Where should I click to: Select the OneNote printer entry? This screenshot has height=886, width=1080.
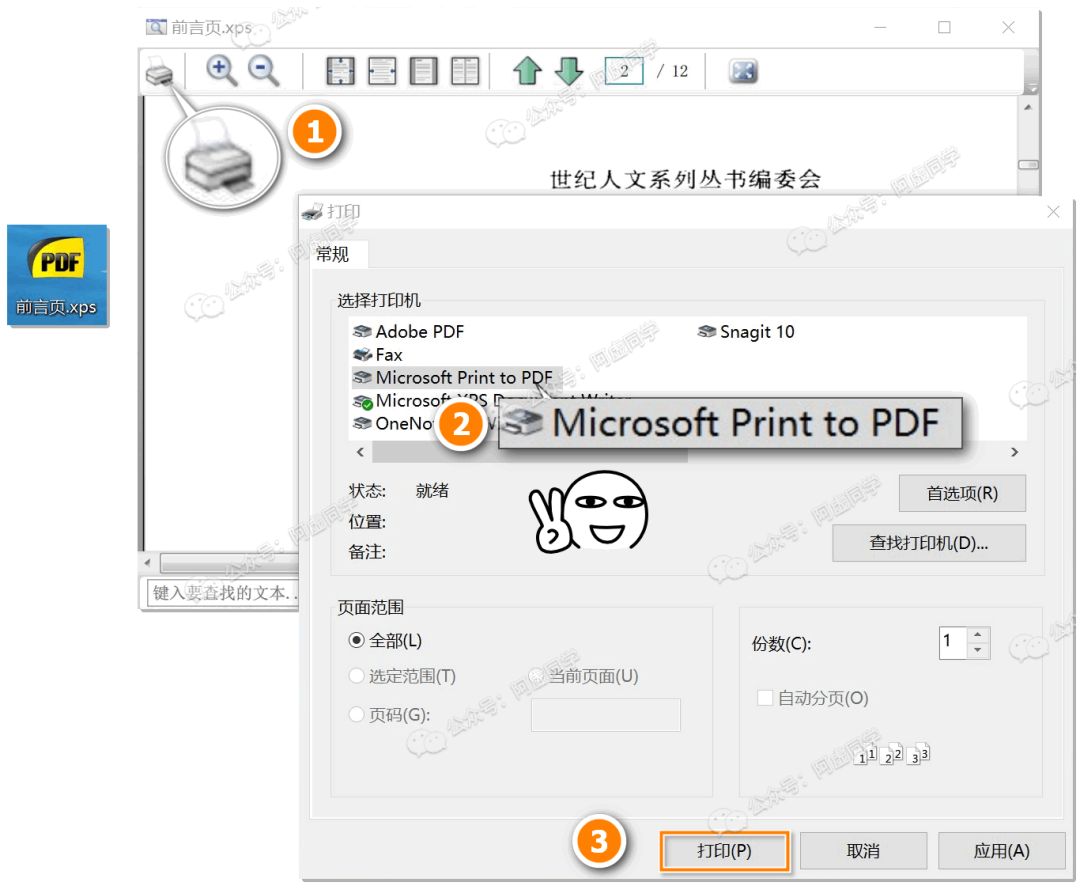point(393,424)
